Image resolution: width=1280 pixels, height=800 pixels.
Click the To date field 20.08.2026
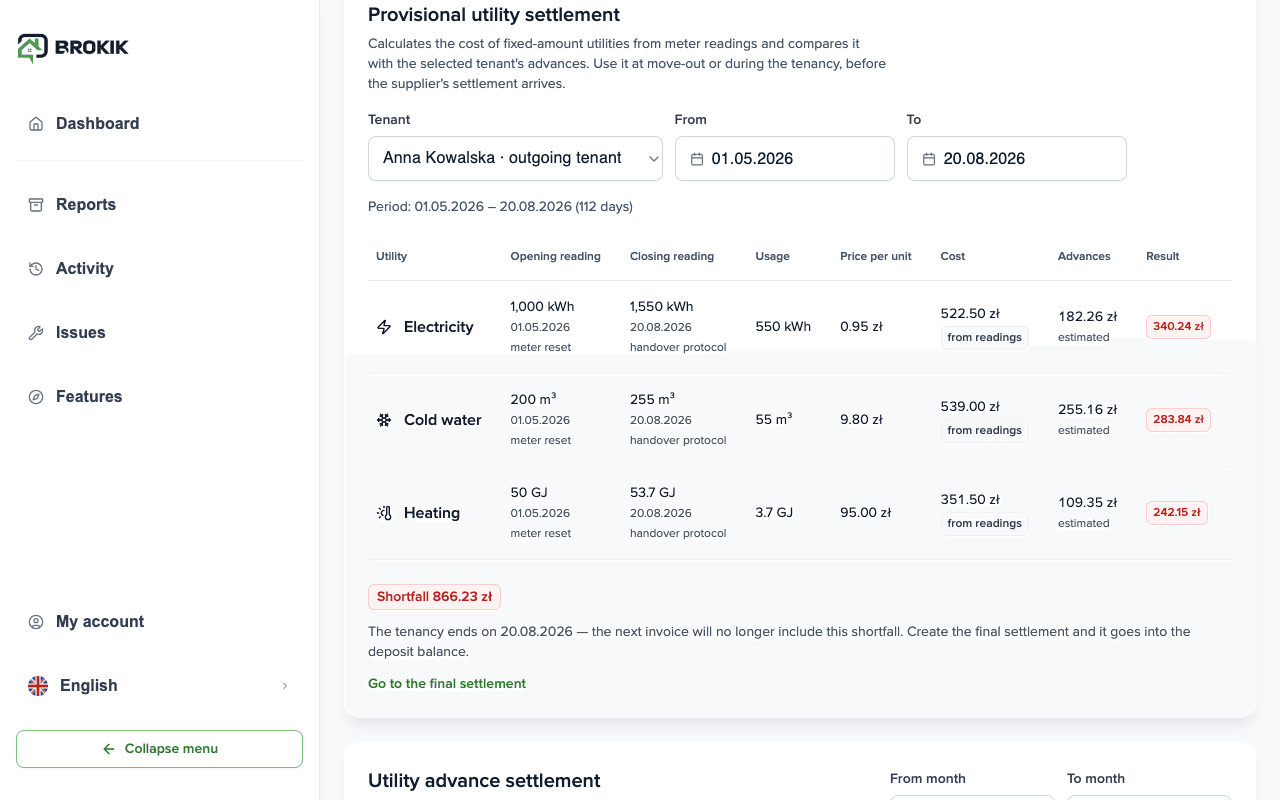pos(1017,159)
